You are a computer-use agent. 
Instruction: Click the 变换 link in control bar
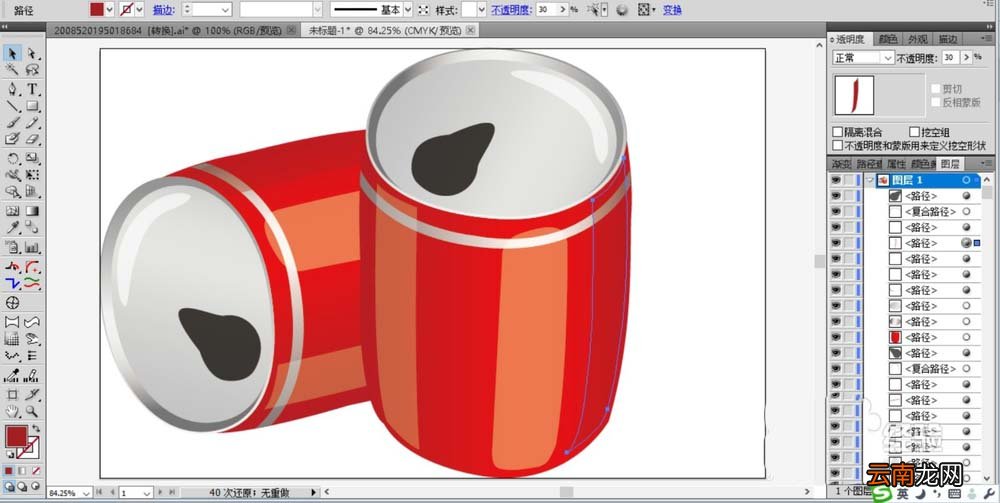[x=672, y=10]
